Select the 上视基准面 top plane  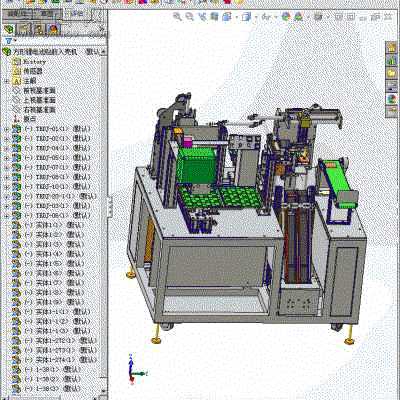(34, 100)
